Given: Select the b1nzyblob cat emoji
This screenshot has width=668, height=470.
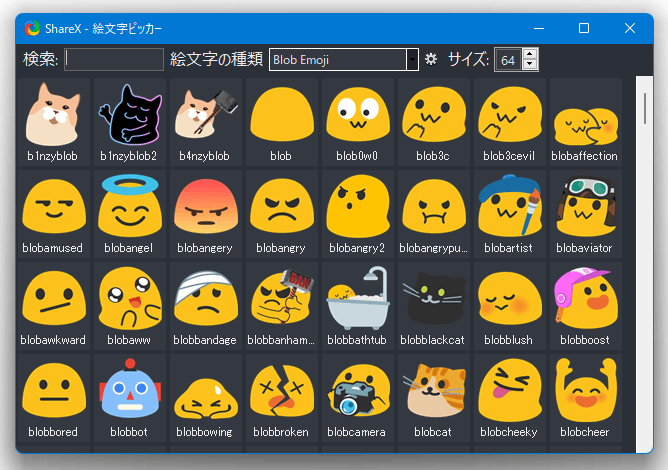Looking at the screenshot, I should (x=54, y=121).
